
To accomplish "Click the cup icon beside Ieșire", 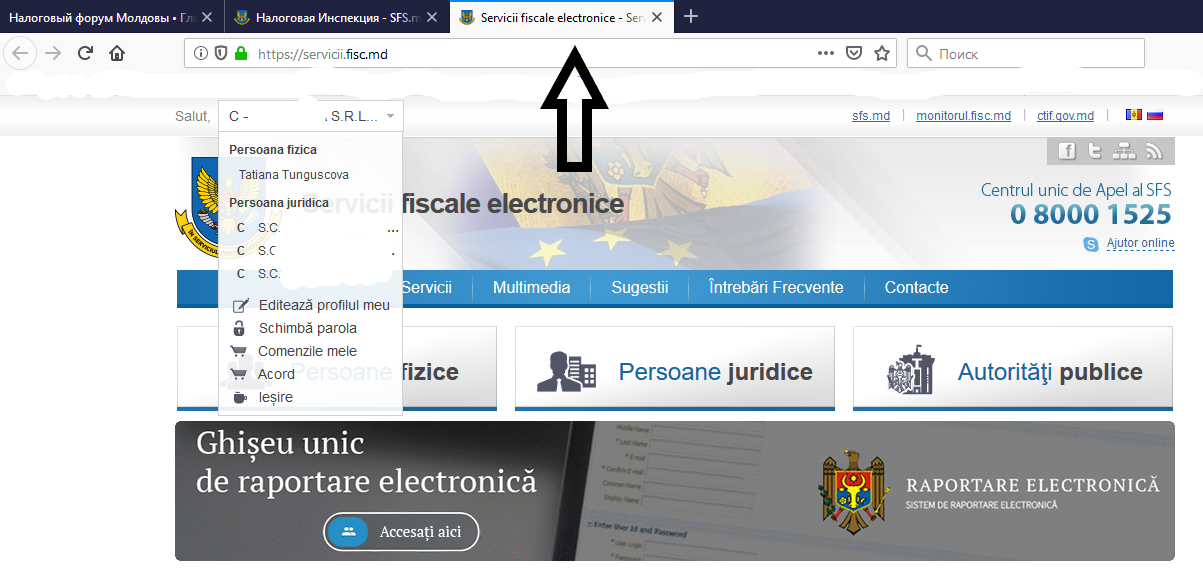I will coord(239,397).
